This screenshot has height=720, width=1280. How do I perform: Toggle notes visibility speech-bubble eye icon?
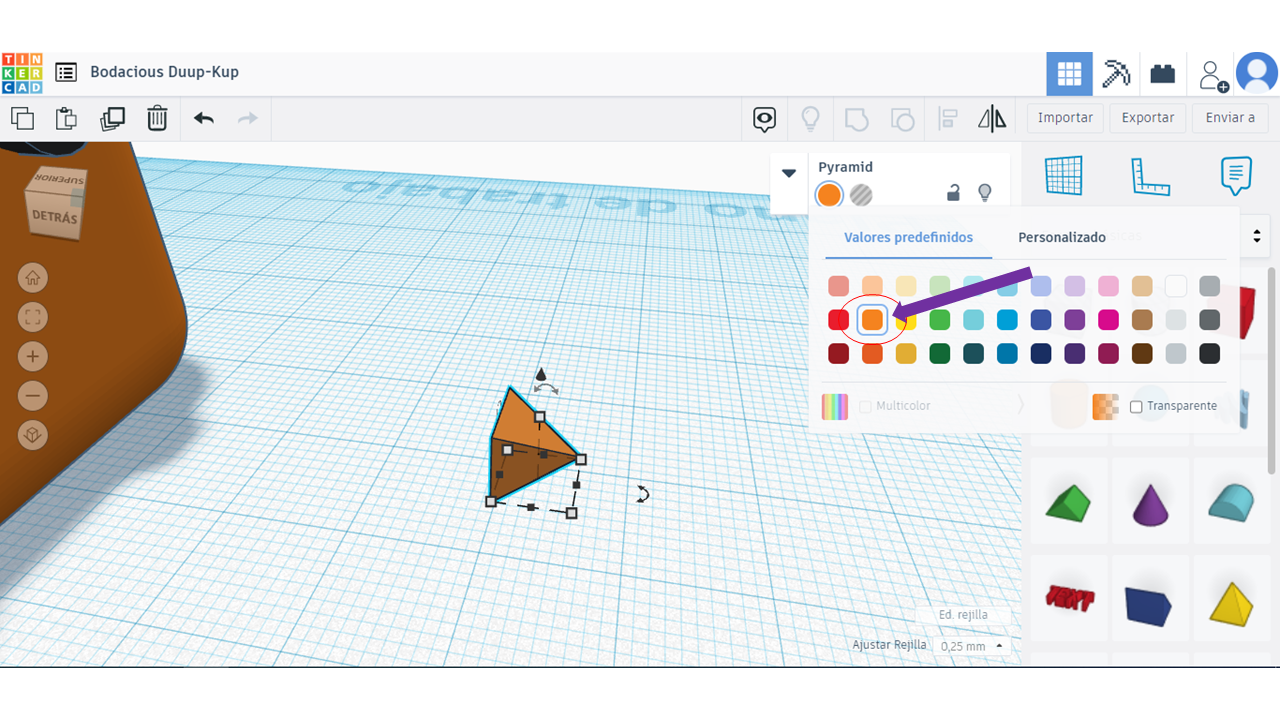click(x=765, y=119)
